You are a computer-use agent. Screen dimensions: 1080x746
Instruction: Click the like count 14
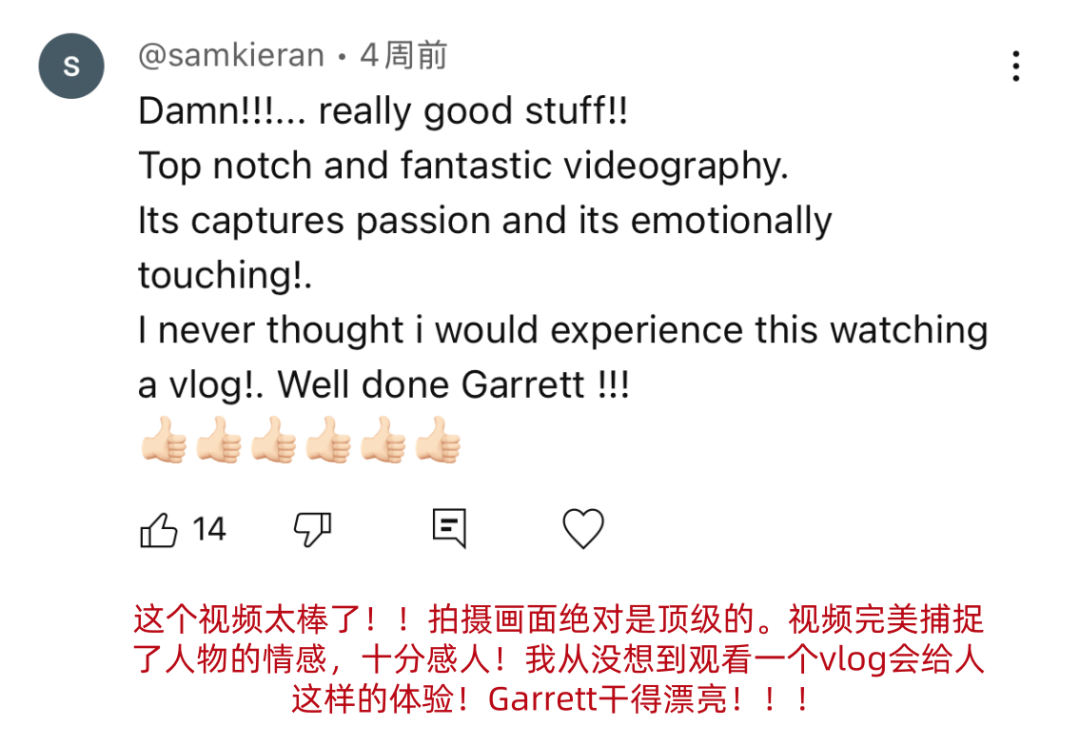pyautogui.click(x=209, y=530)
